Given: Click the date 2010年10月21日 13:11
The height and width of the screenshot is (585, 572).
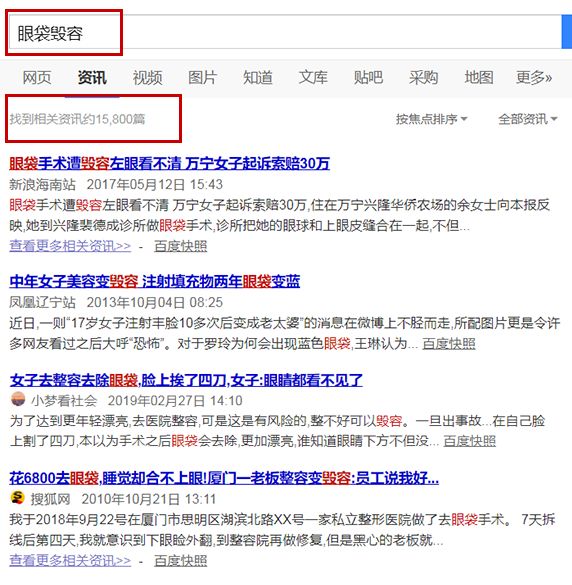Looking at the screenshot, I should (149, 499).
